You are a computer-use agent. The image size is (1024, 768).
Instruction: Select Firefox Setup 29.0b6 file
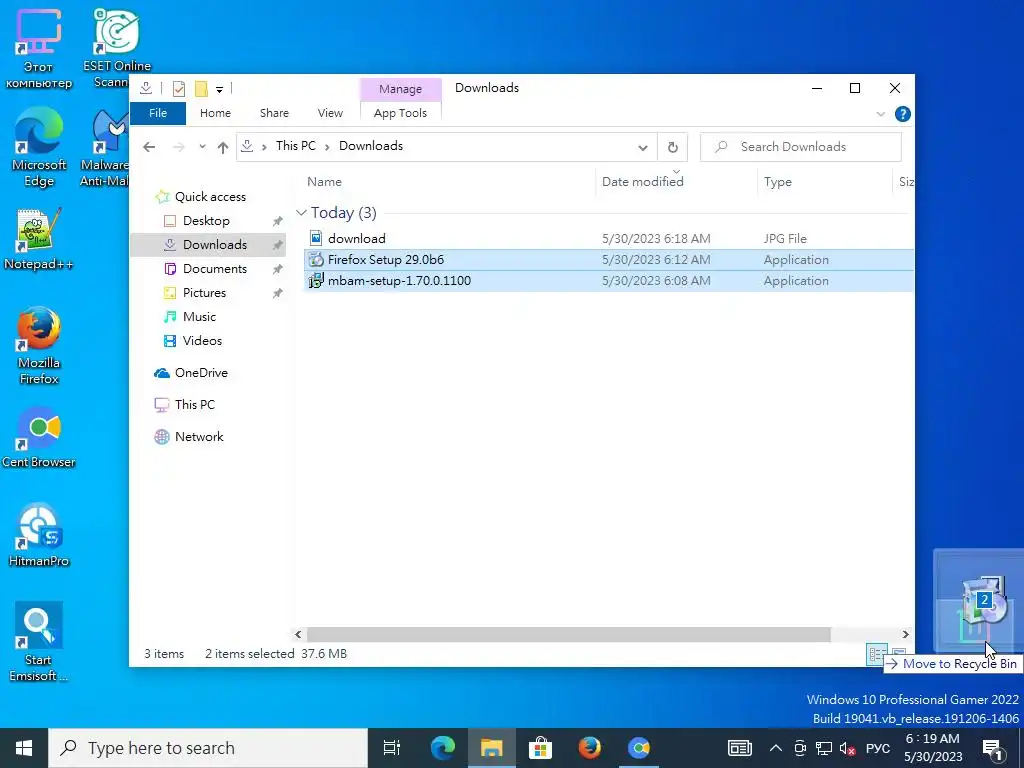pyautogui.click(x=609, y=259)
